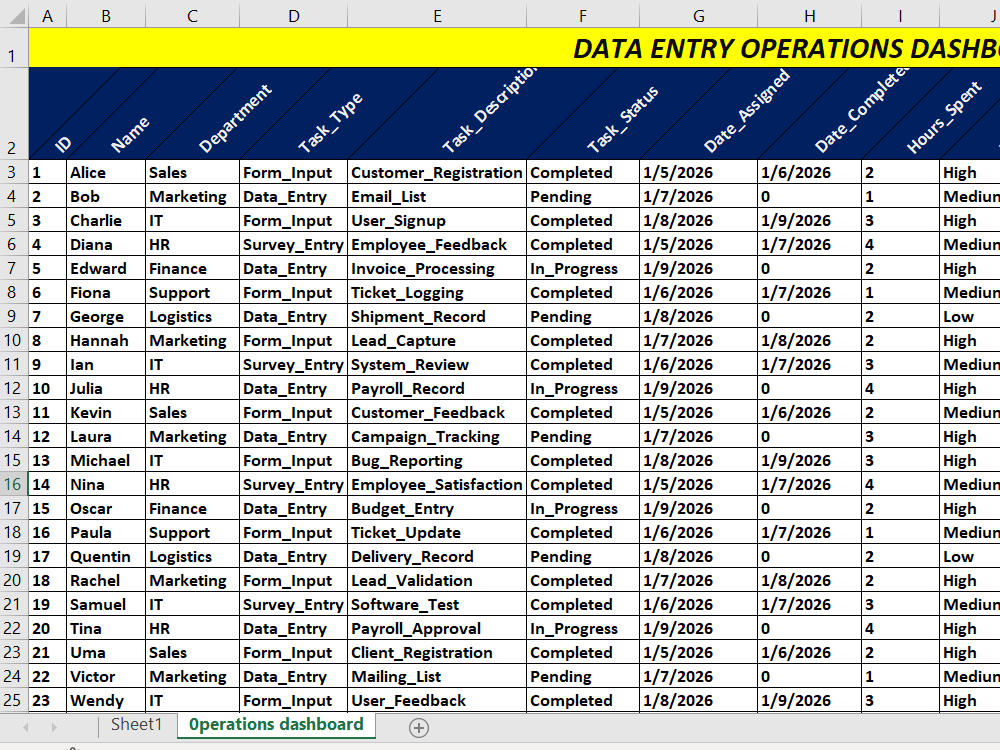
Task: Select Quentin's Low priority cell
Action: (x=969, y=556)
